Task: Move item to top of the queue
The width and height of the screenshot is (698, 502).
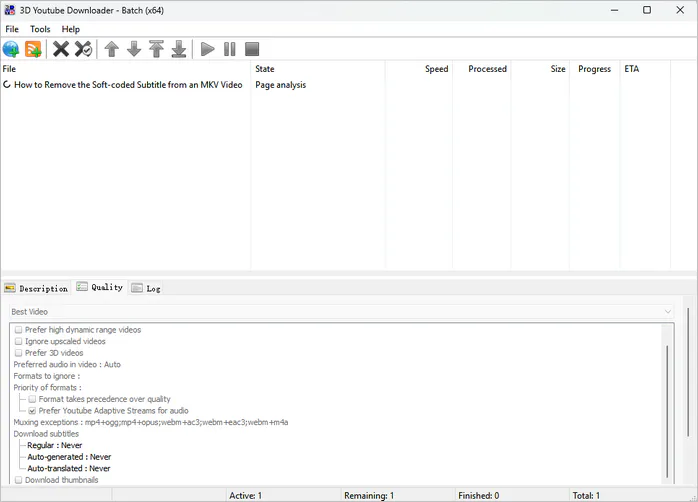Action: pyautogui.click(x=156, y=49)
